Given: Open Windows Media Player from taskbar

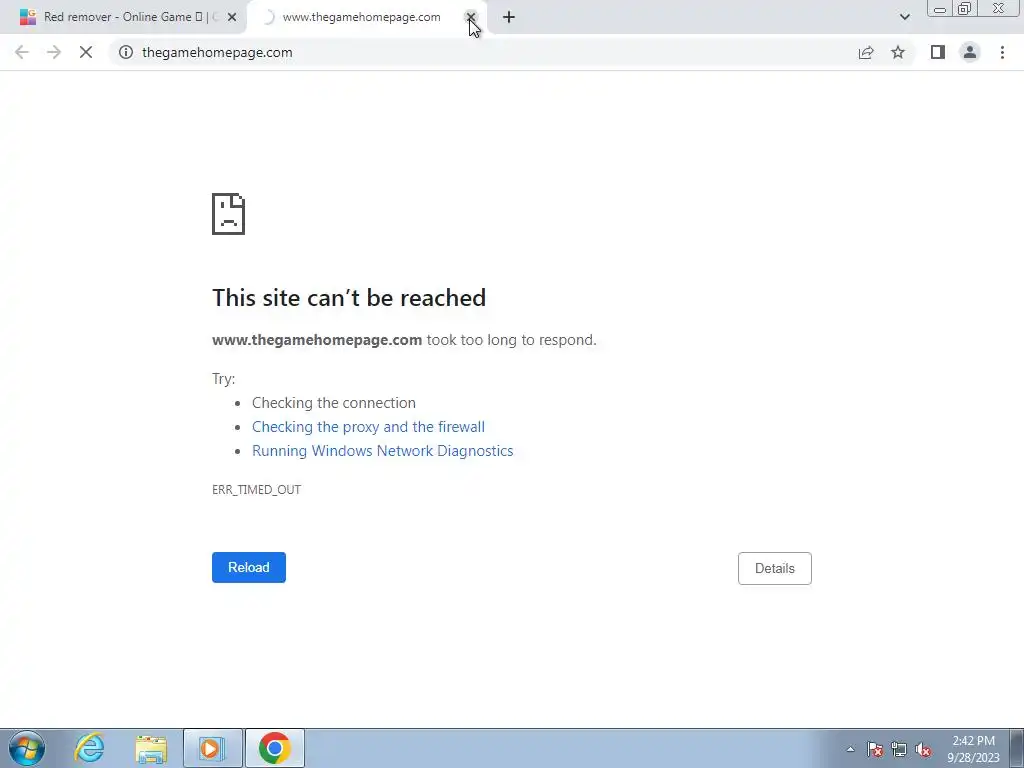Looking at the screenshot, I should (x=213, y=748).
